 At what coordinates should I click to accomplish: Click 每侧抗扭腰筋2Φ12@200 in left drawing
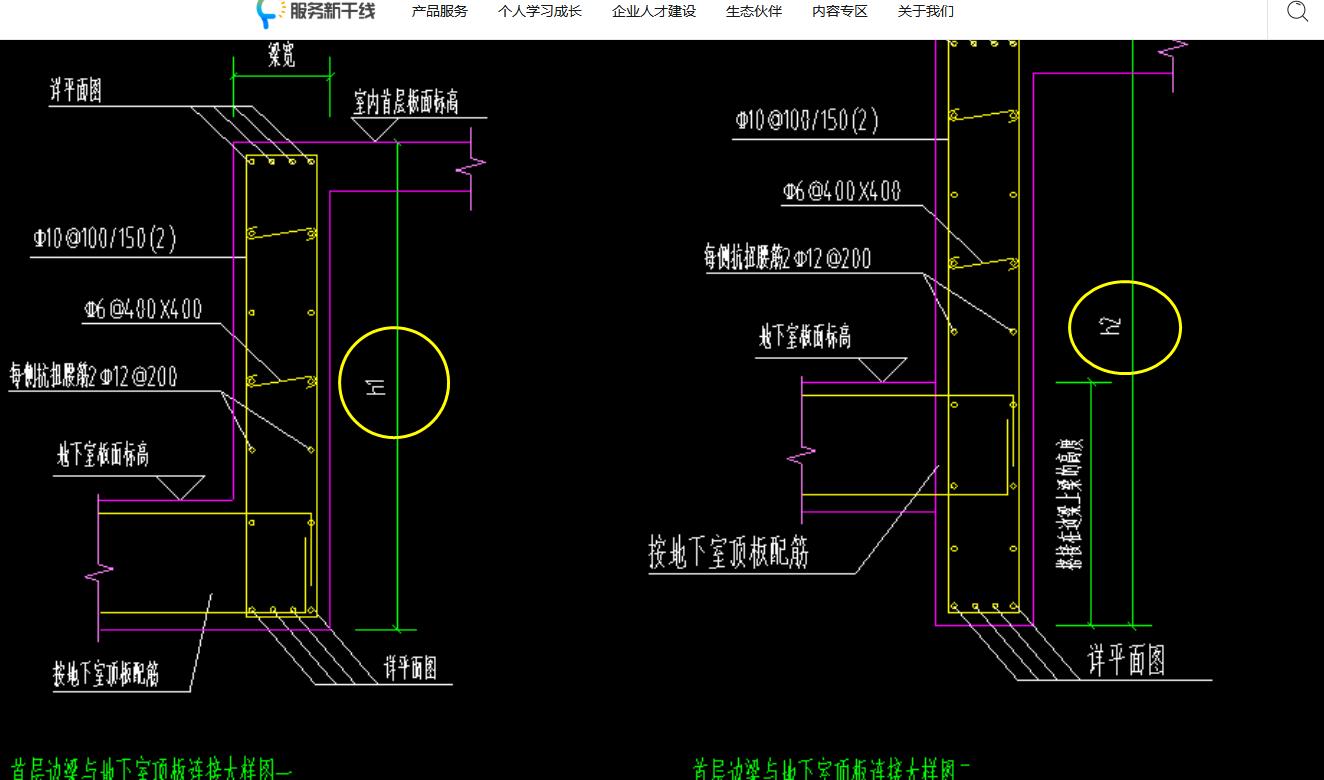(x=94, y=377)
